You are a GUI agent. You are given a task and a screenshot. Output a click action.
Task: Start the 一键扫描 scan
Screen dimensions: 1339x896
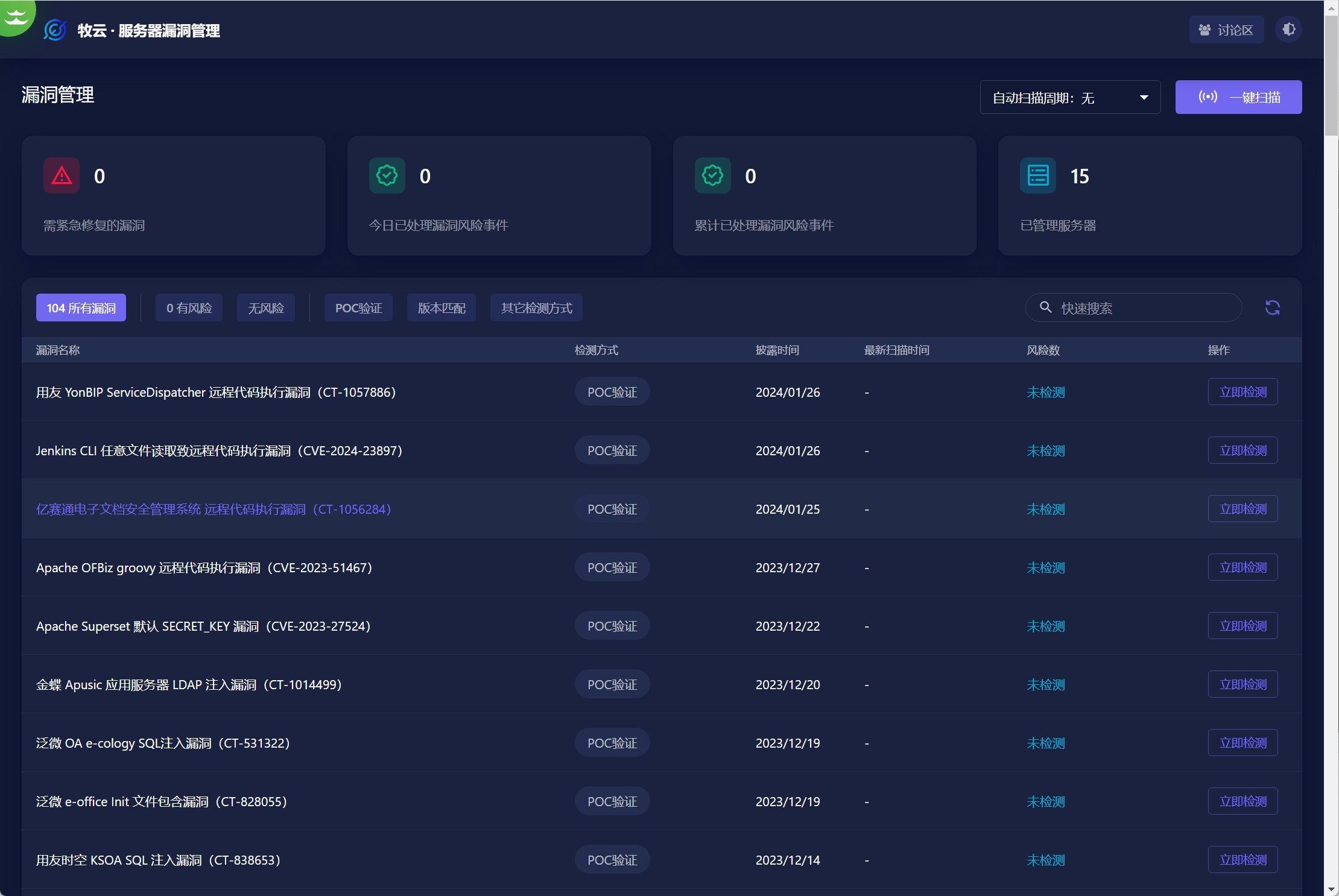click(1238, 97)
